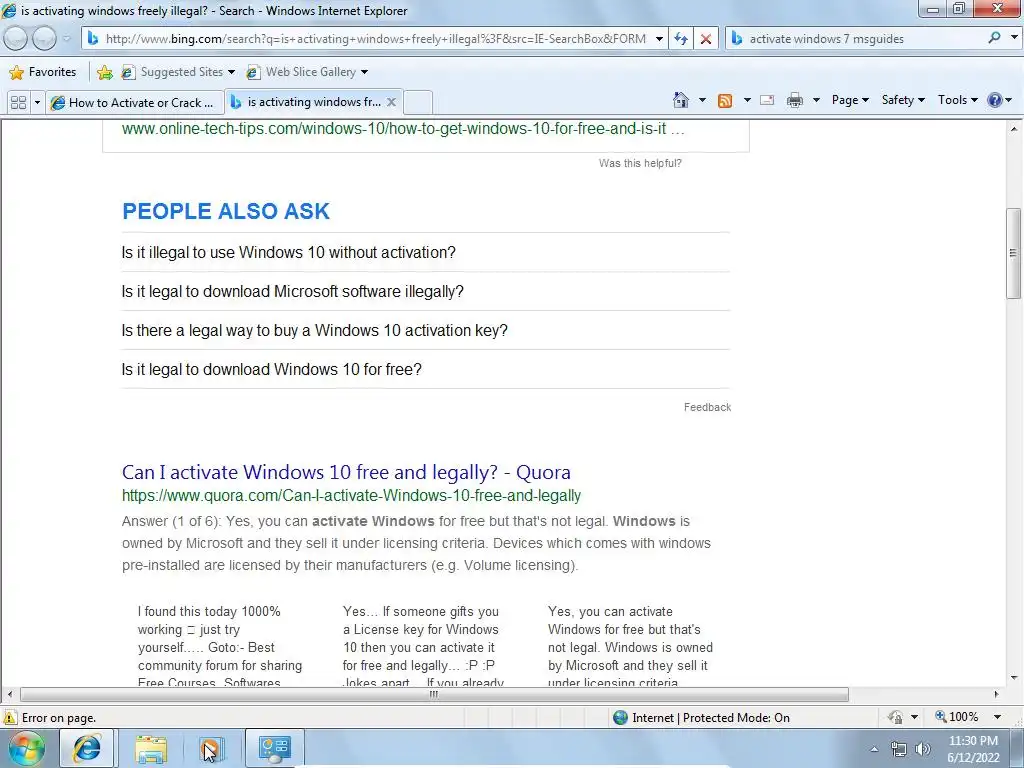Launch Windows Media Player from taskbar
This screenshot has height=768, width=1024.
(x=212, y=748)
